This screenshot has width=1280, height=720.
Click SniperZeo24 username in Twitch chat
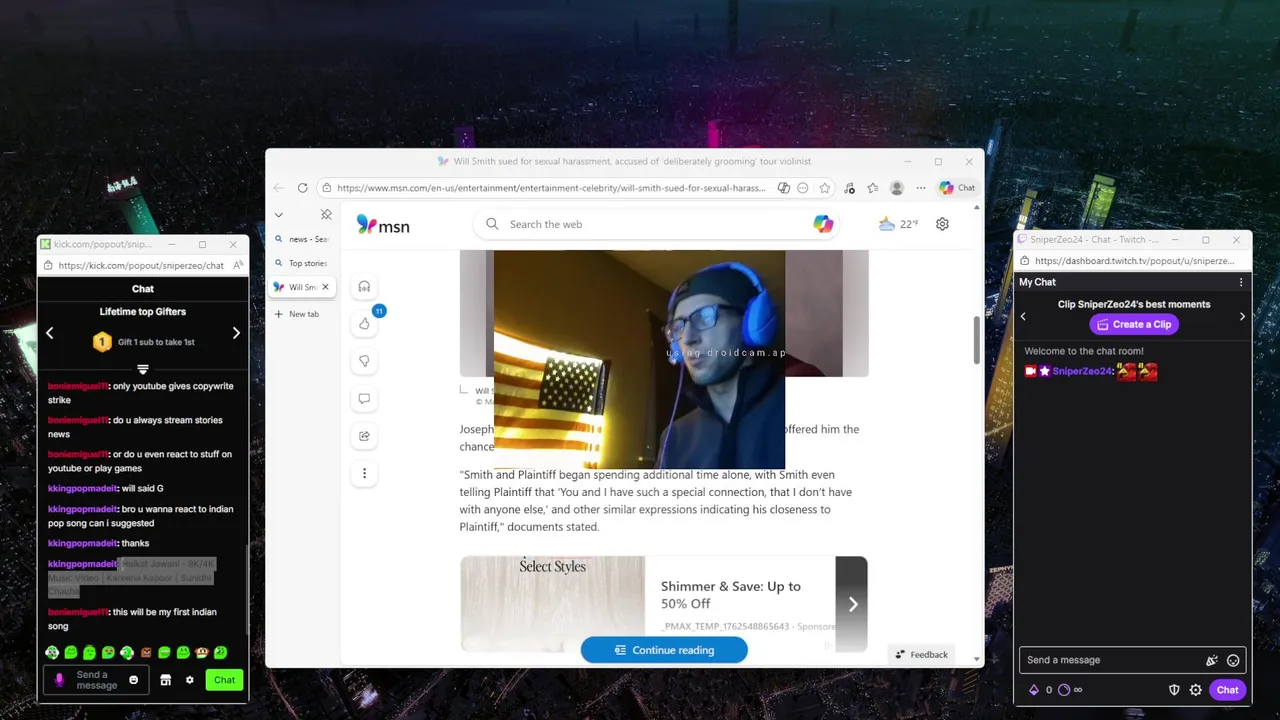tap(1082, 371)
